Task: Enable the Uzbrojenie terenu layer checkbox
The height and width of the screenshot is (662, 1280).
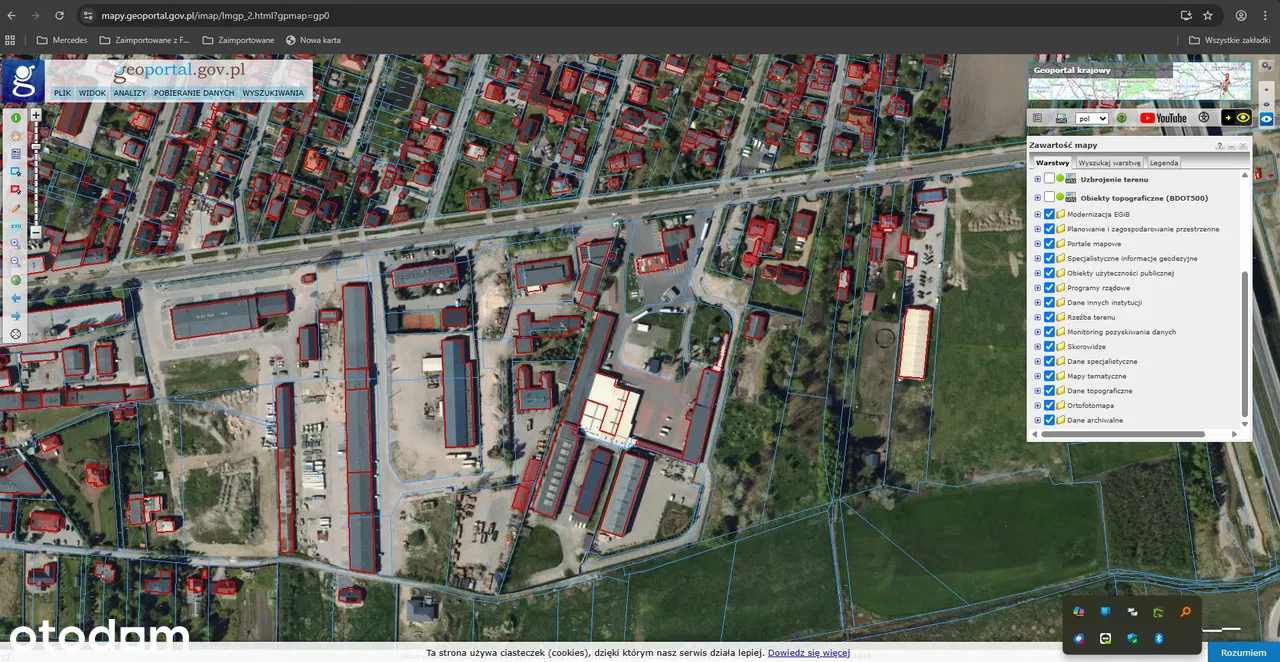Action: click(1049, 179)
